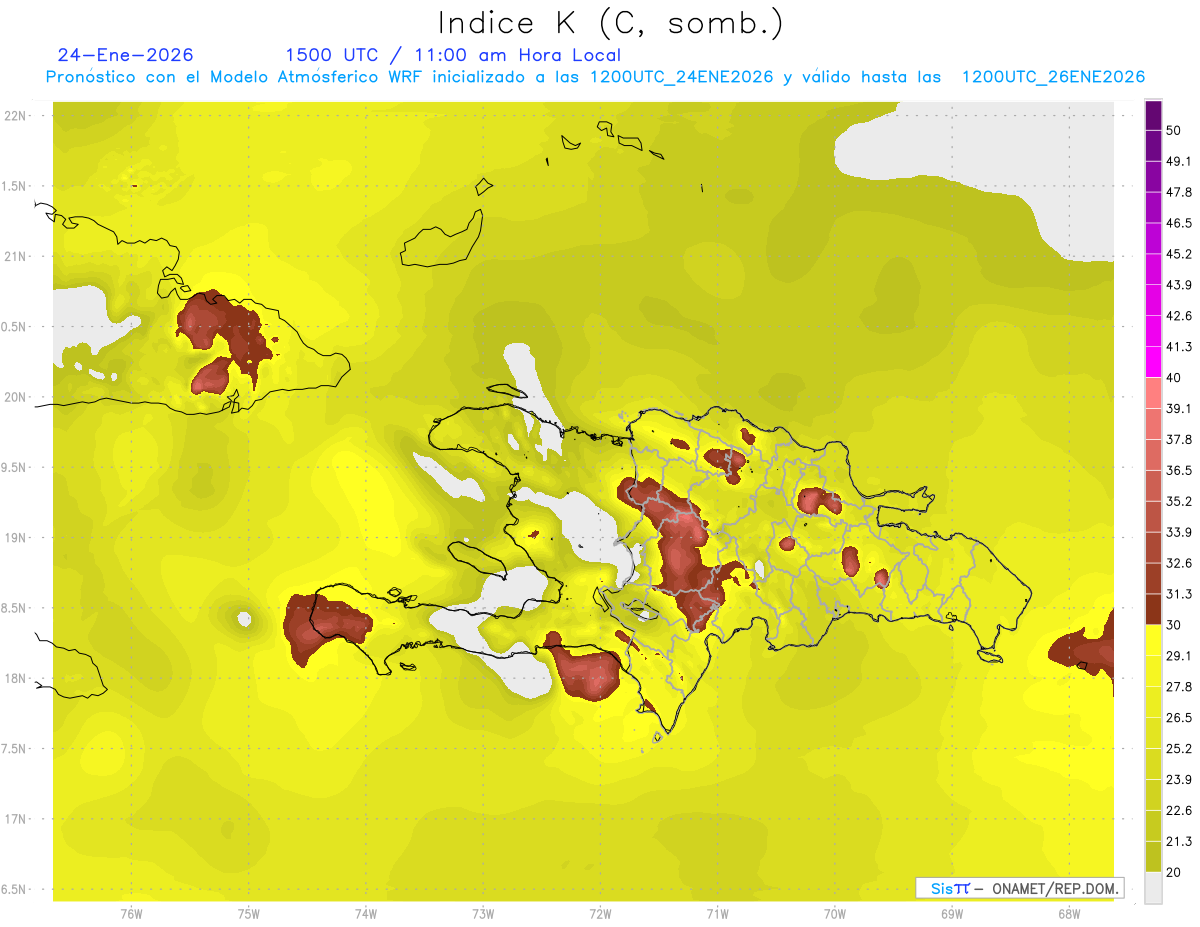This screenshot has height=927, width=1200.
Task: Select the '6.5N' latitude tick label
Action: point(15,889)
